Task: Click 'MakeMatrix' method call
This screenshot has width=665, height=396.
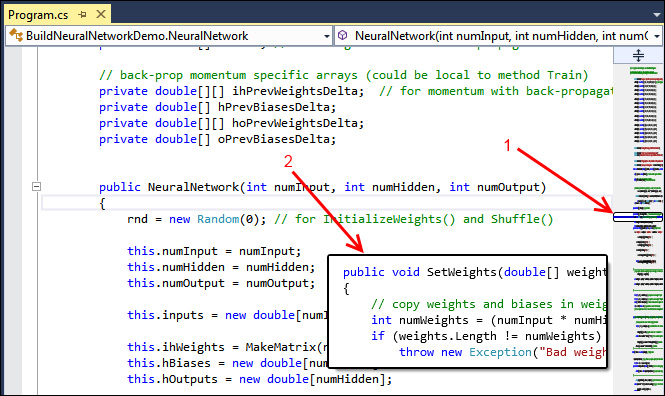Action: 281,347
